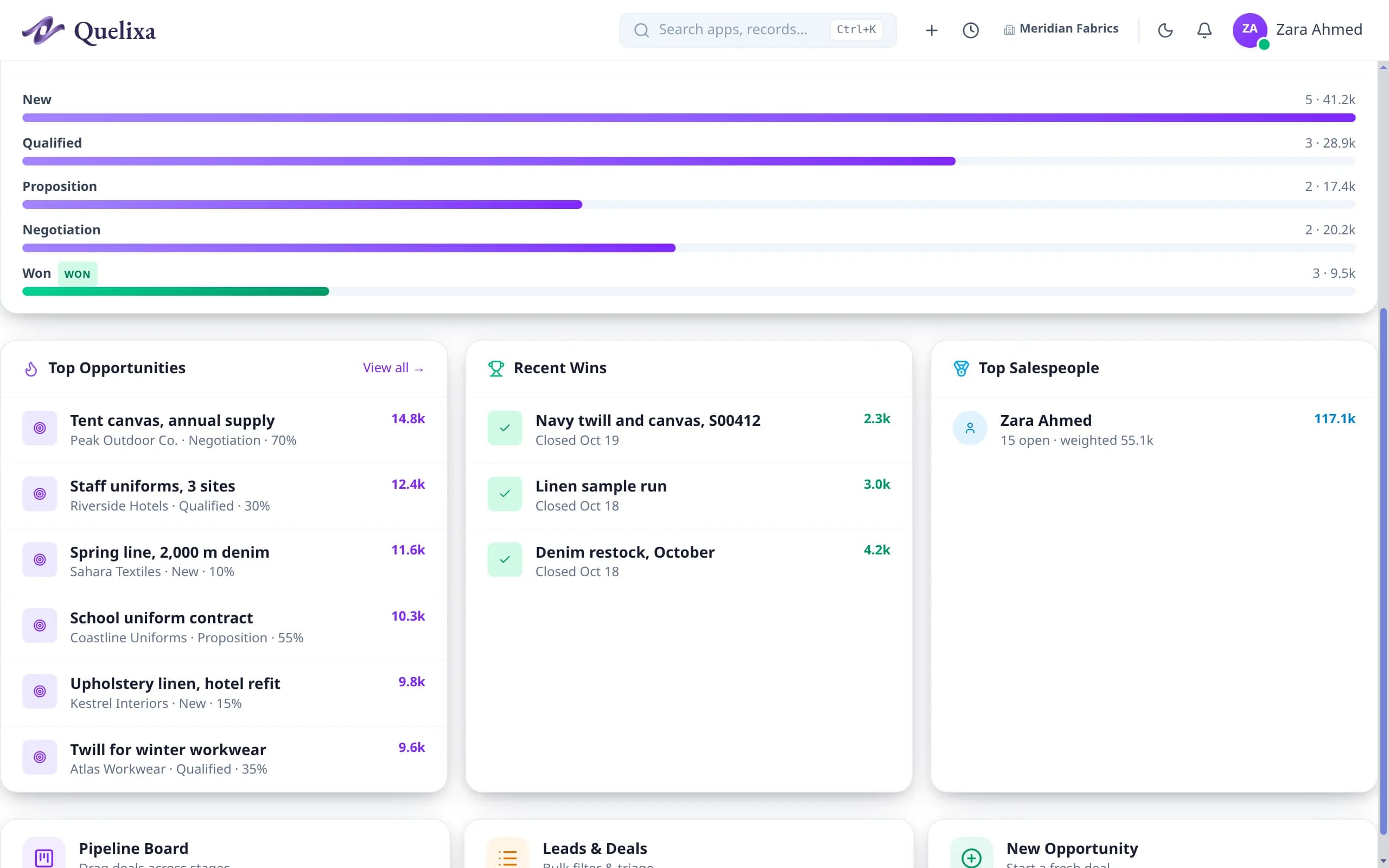Switch company via Meridian Fabrics
Image resolution: width=1389 pixels, height=868 pixels.
[1061, 29]
